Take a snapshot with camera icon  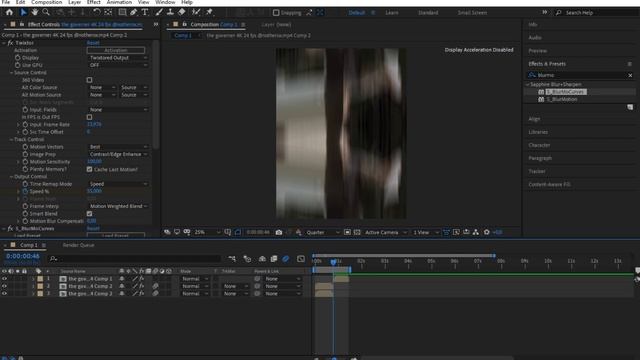pyautogui.click(x=279, y=232)
